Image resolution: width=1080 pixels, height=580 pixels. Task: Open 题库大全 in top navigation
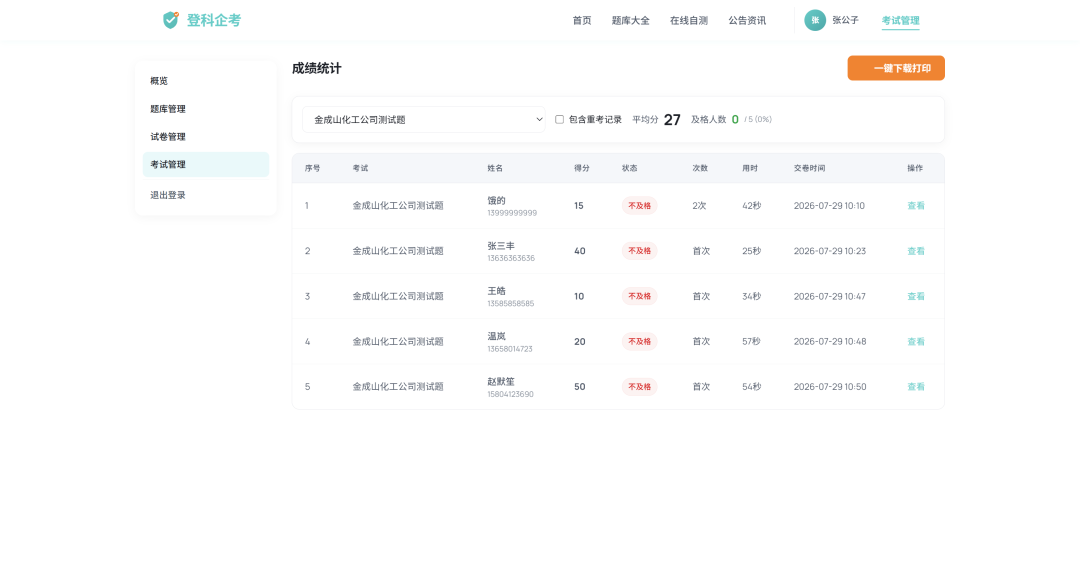pyautogui.click(x=630, y=20)
